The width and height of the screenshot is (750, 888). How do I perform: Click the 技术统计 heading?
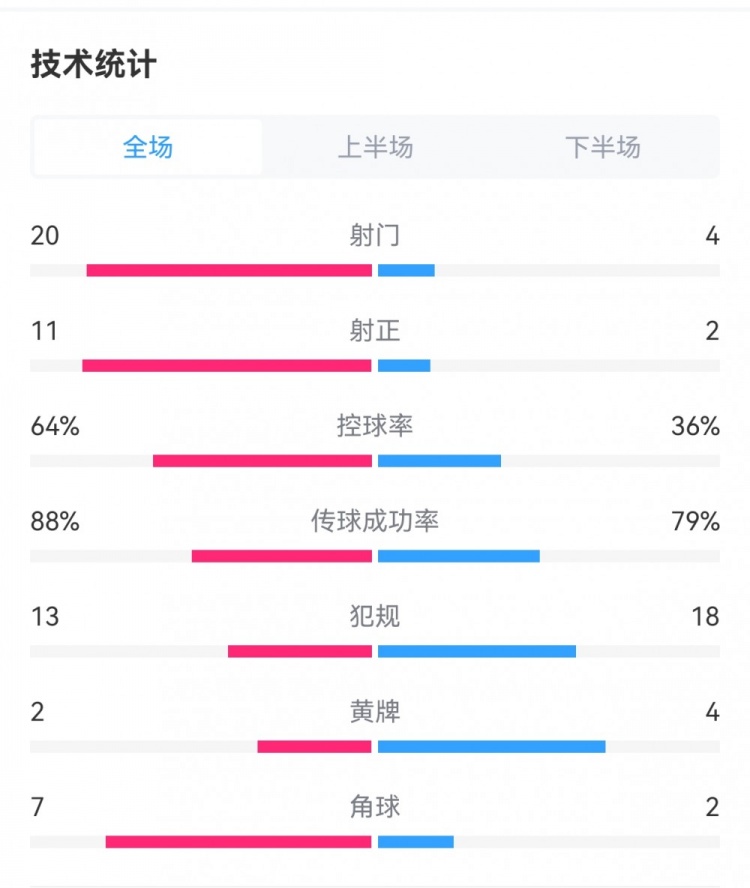(x=94, y=65)
